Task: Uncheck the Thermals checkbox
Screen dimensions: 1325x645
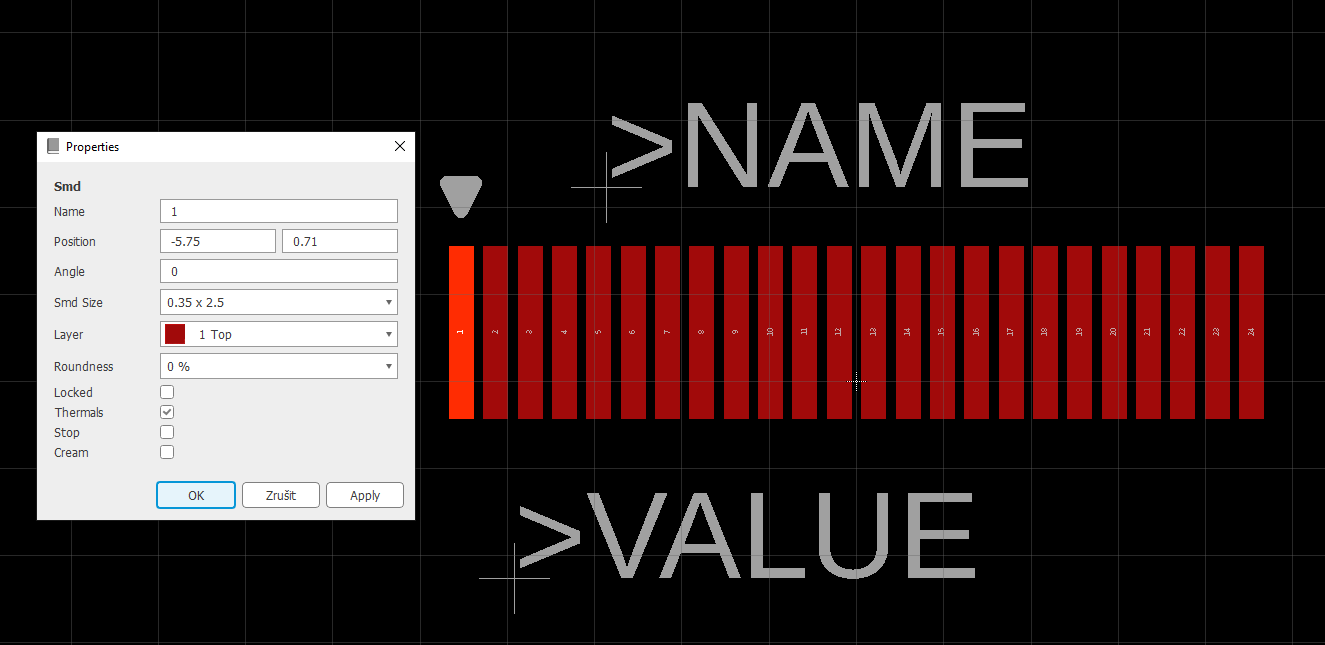Action: (x=167, y=412)
